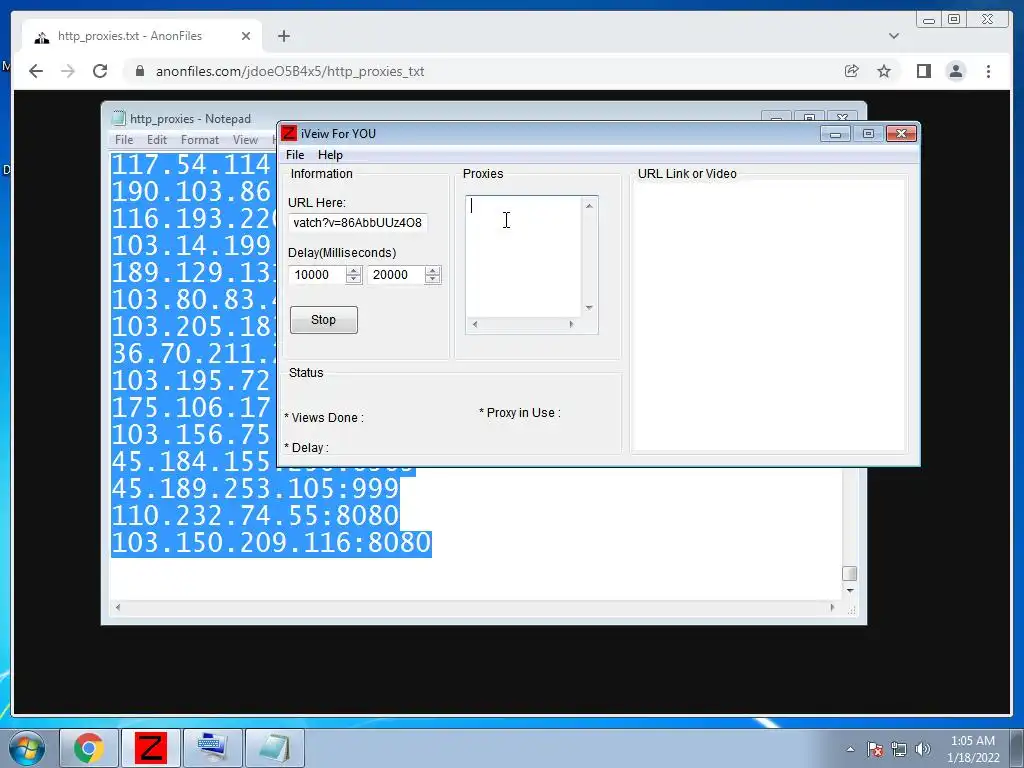The image size is (1024, 768).
Task: Click the proxy line 110.232.74.55:8080
Action: pos(255,516)
